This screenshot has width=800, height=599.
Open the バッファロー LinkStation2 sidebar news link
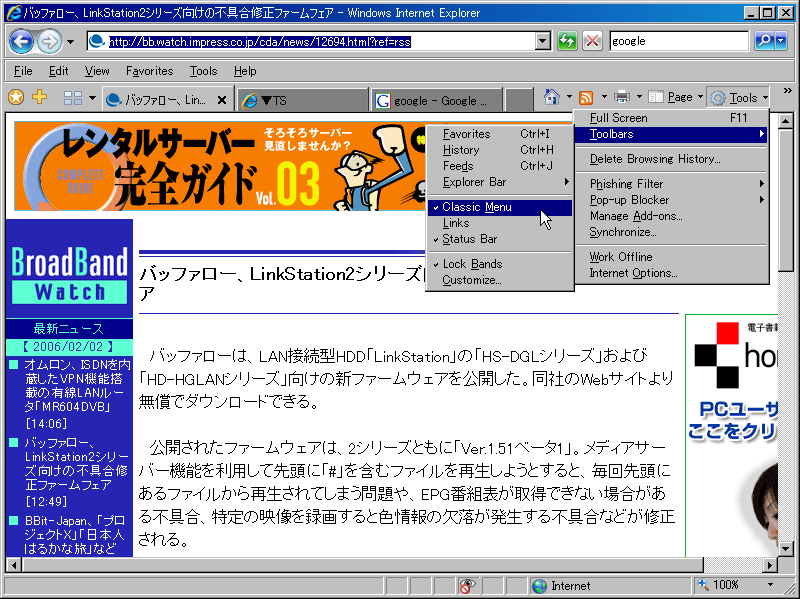76,463
